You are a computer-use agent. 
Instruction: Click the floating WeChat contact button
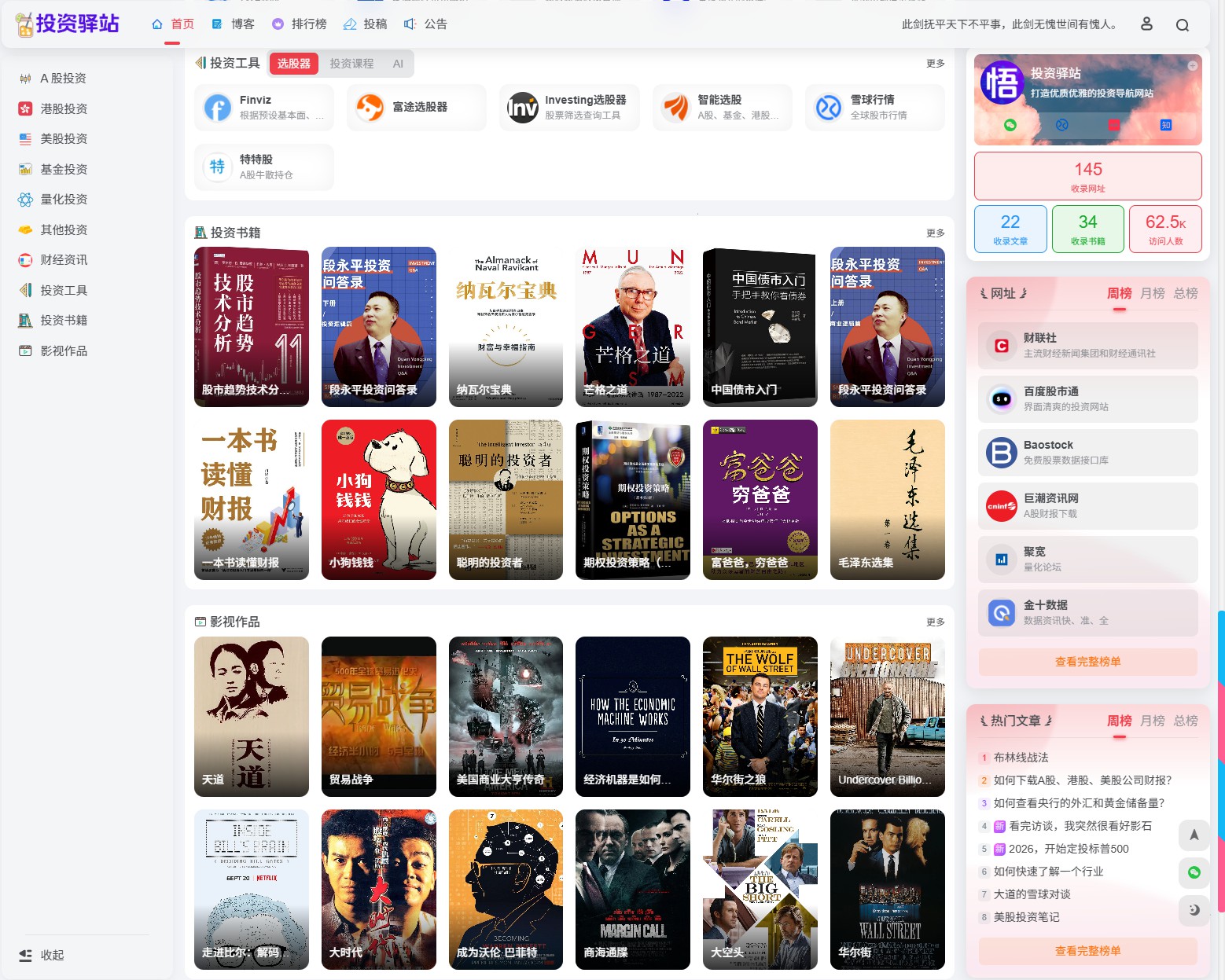click(1194, 872)
